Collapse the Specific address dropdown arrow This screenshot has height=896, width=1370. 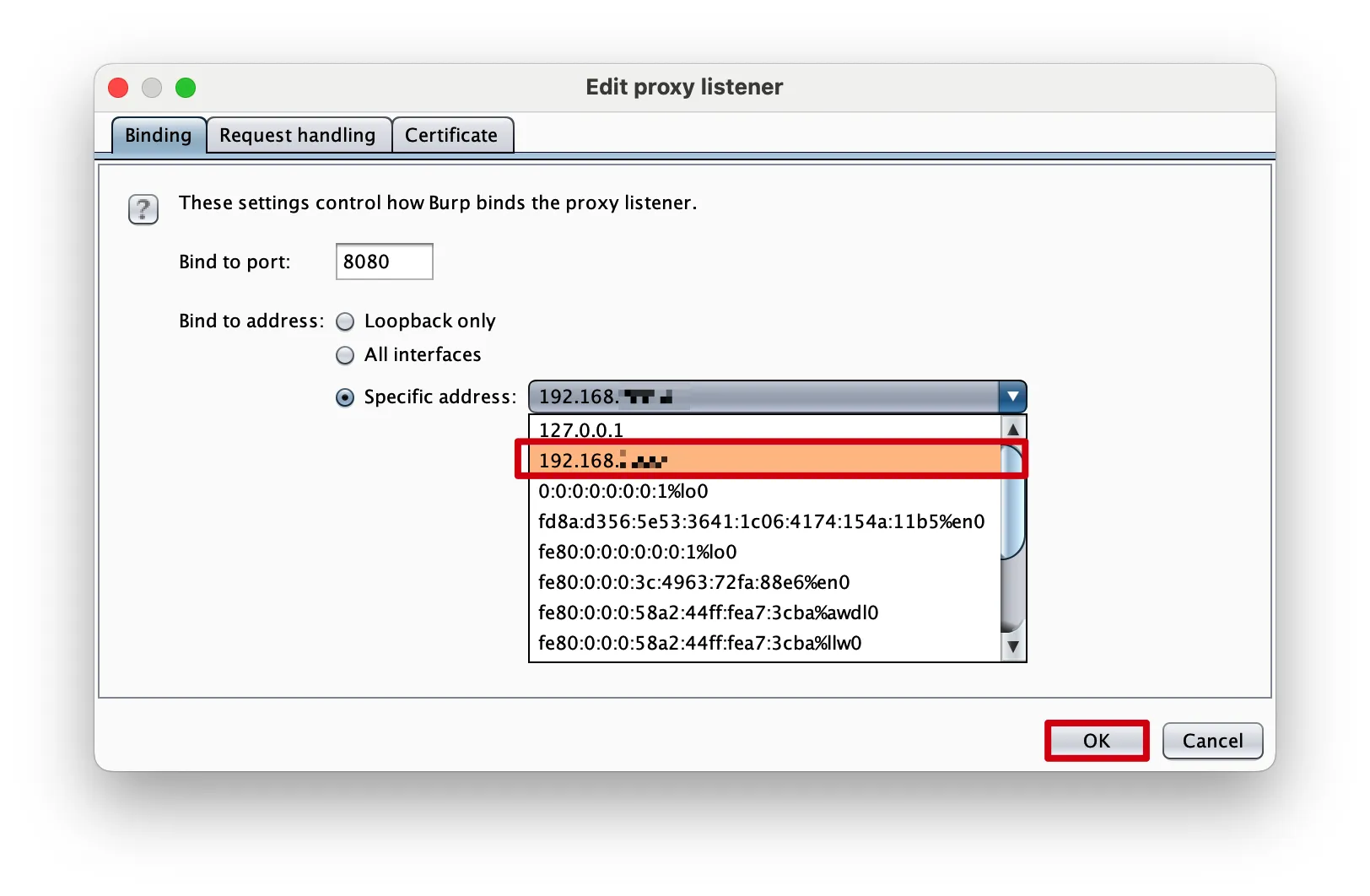coord(1012,397)
